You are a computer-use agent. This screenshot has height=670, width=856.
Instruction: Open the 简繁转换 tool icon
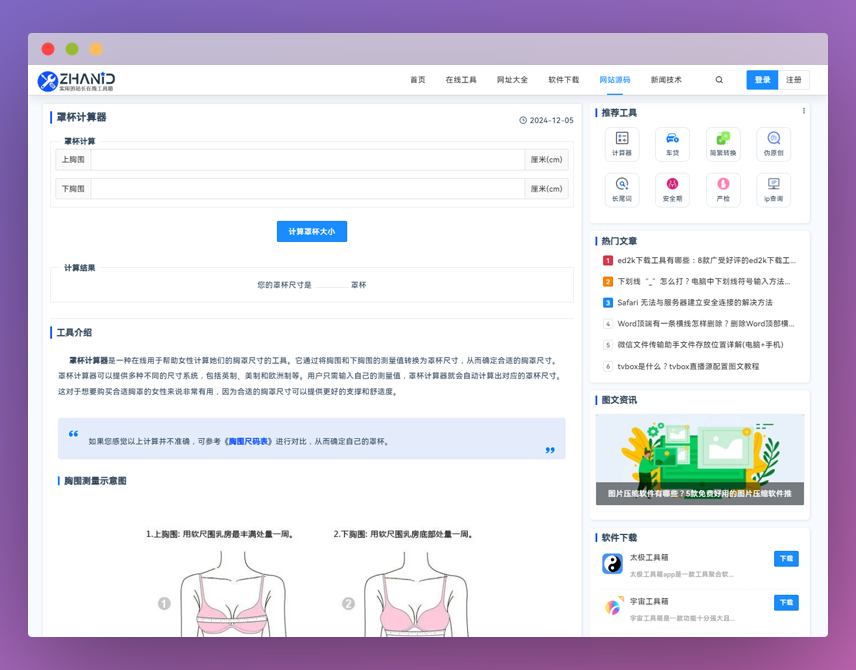[723, 144]
